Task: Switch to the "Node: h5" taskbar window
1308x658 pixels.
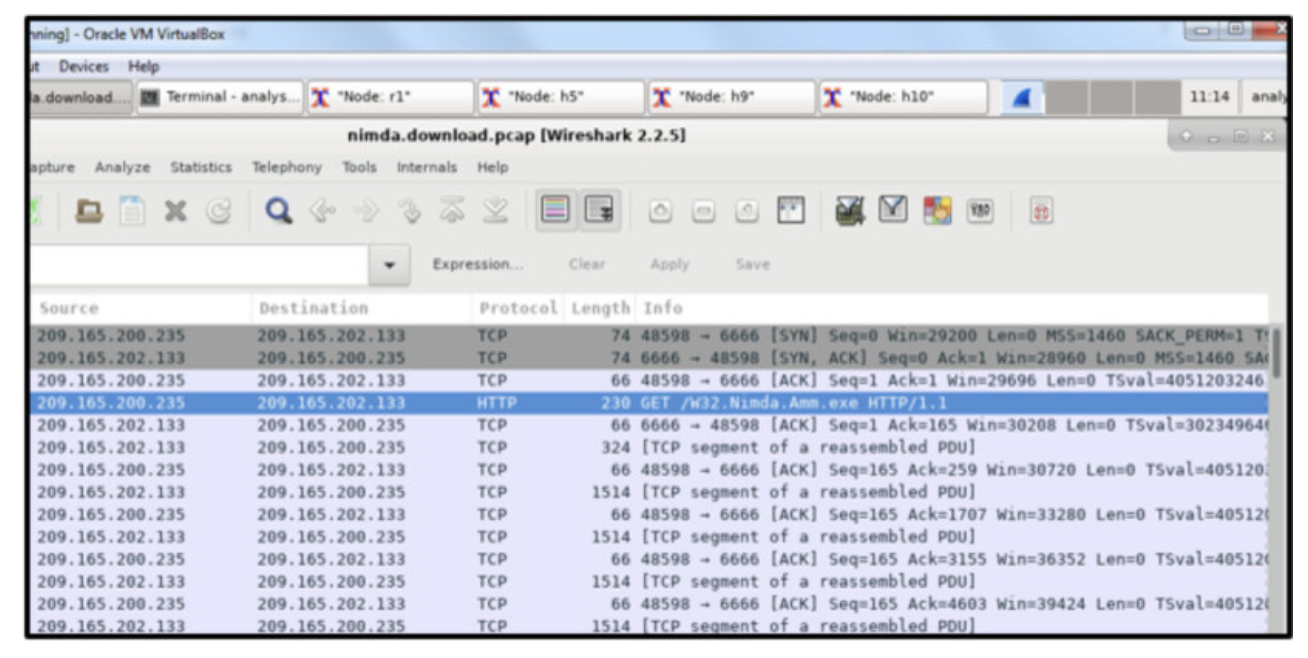Action: tap(560, 97)
